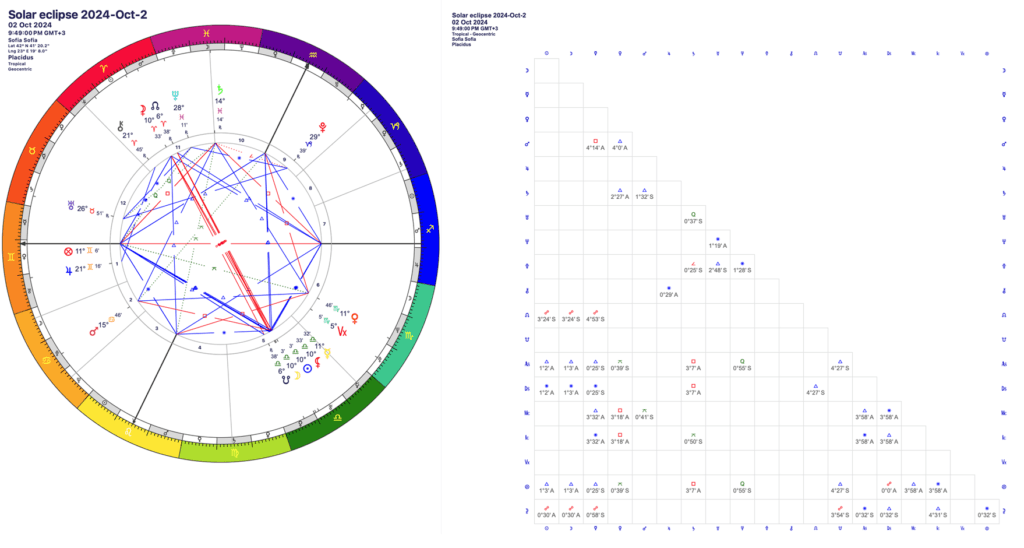Click the Saturn glyph at 14° Pisces

tap(220, 88)
